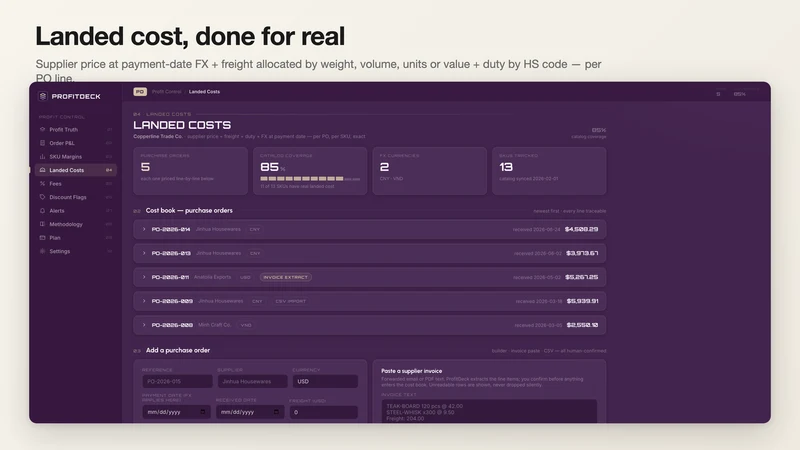Focus the Freight (USD) input
The height and width of the screenshot is (450, 800).
[323, 412]
